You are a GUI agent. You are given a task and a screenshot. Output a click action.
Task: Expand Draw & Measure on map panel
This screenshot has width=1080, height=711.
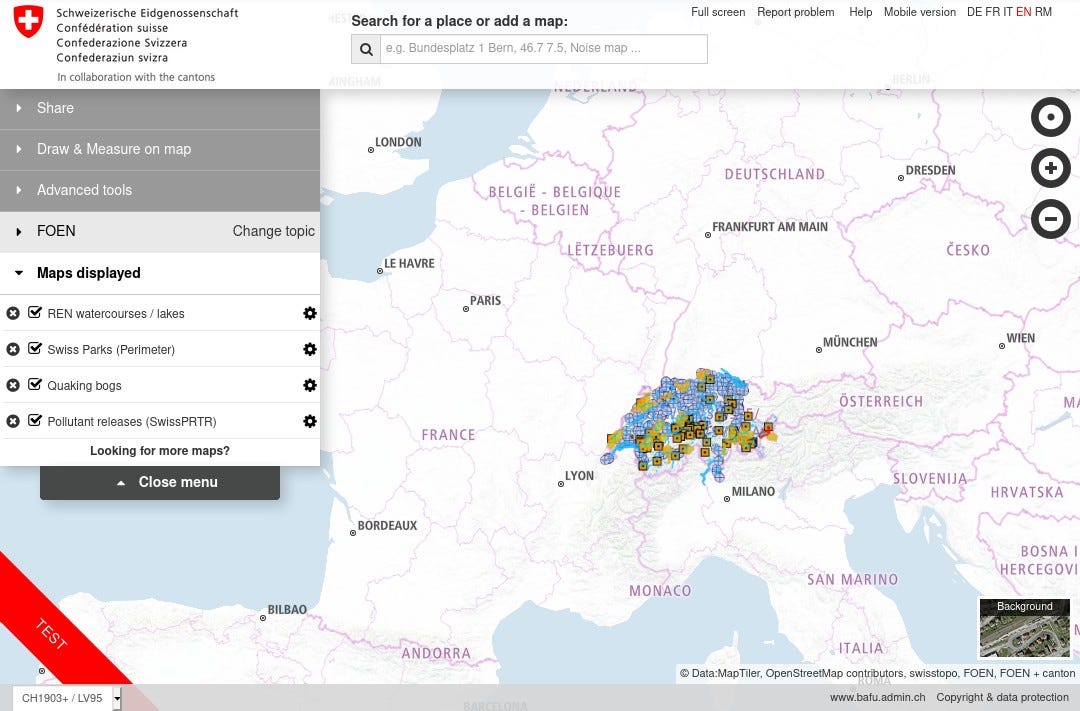tap(160, 150)
